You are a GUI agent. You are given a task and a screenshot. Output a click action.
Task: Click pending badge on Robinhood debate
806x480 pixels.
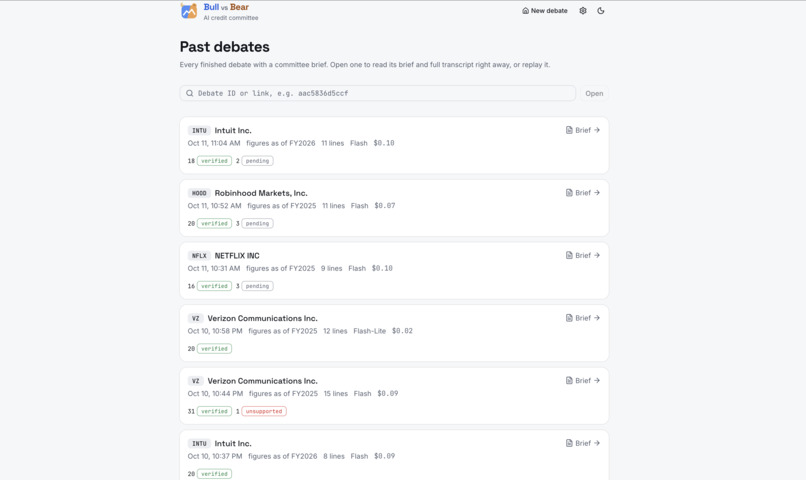(257, 224)
